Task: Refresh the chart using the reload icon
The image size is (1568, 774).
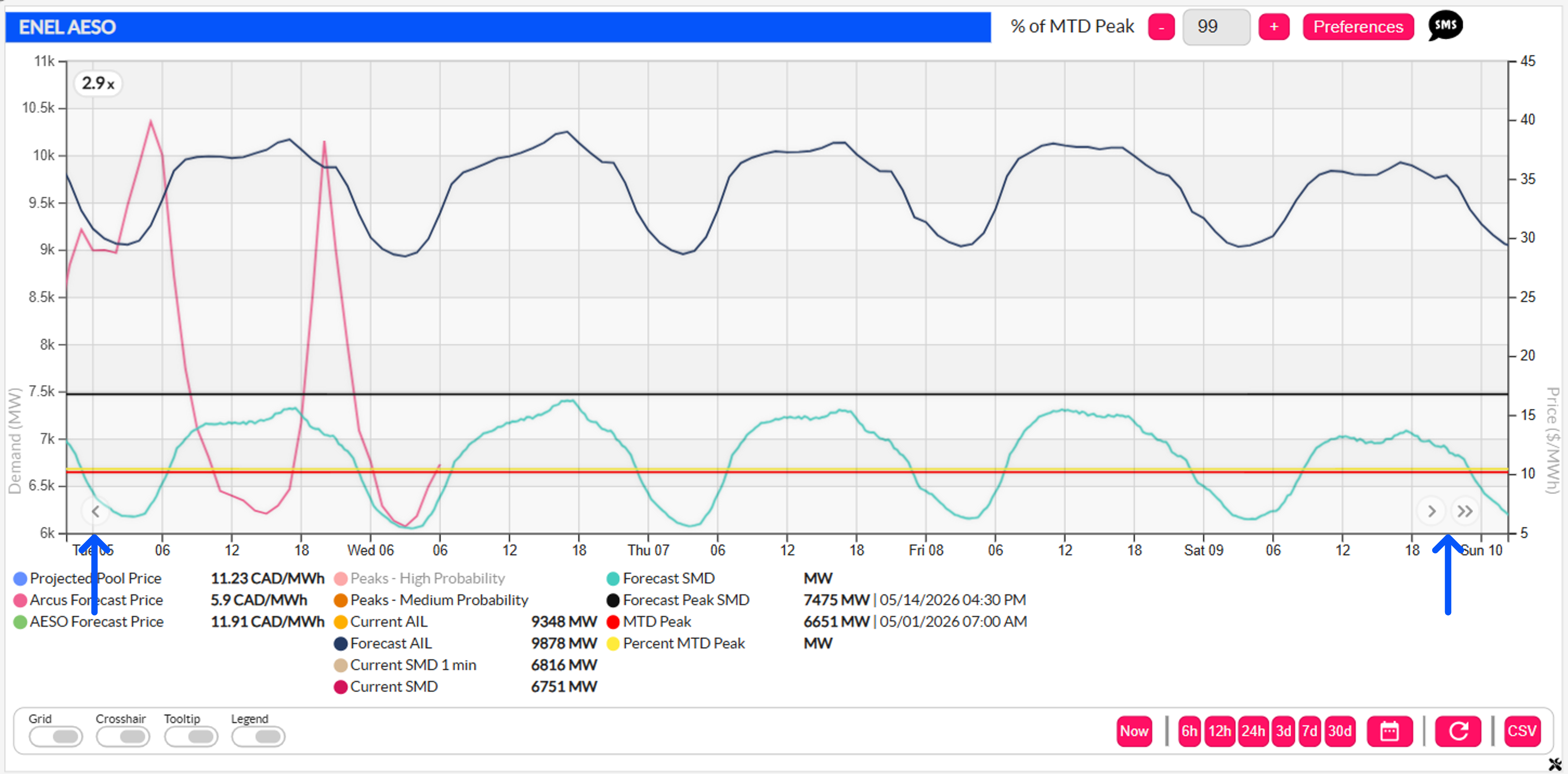Action: [1459, 731]
